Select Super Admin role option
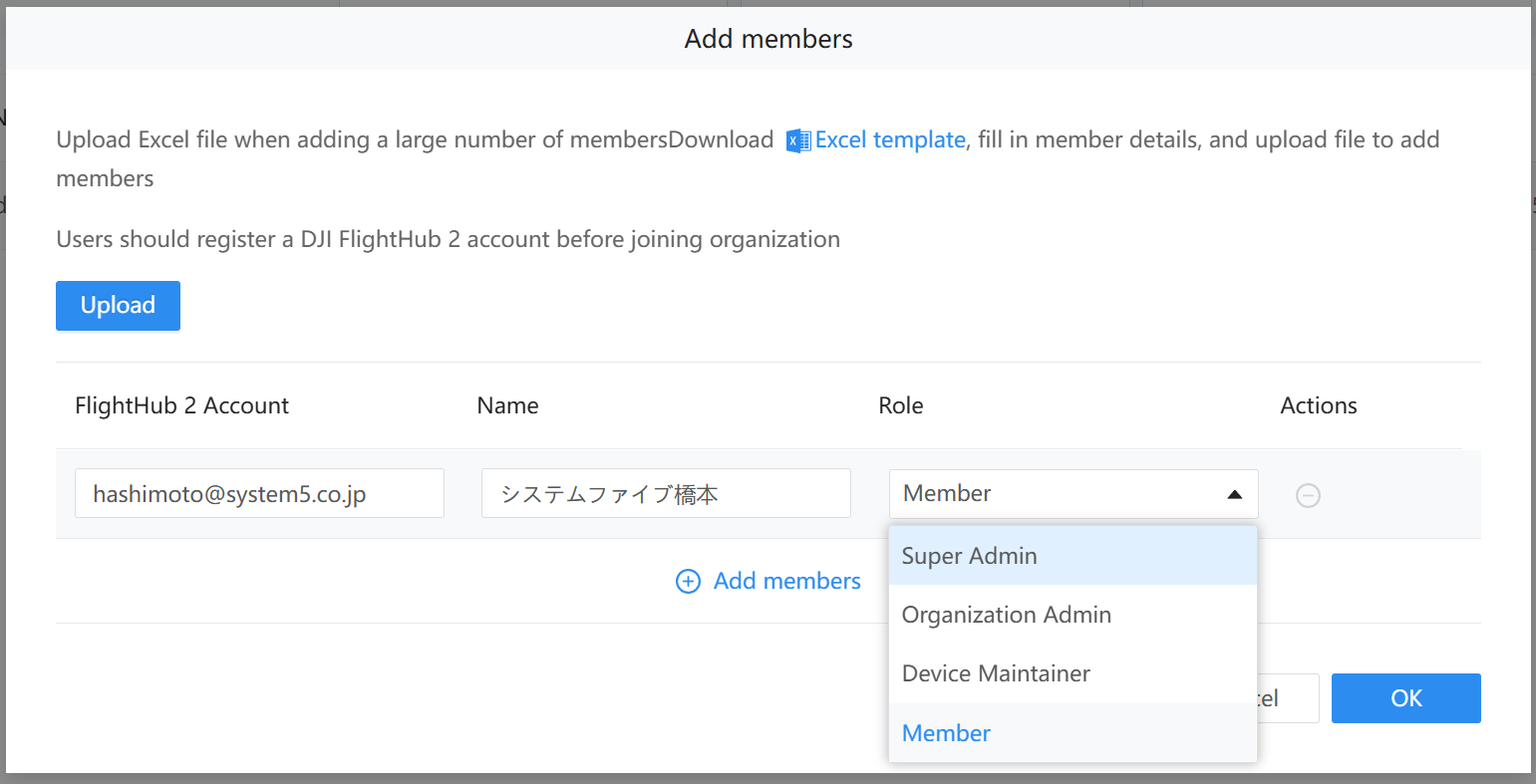 (1073, 556)
